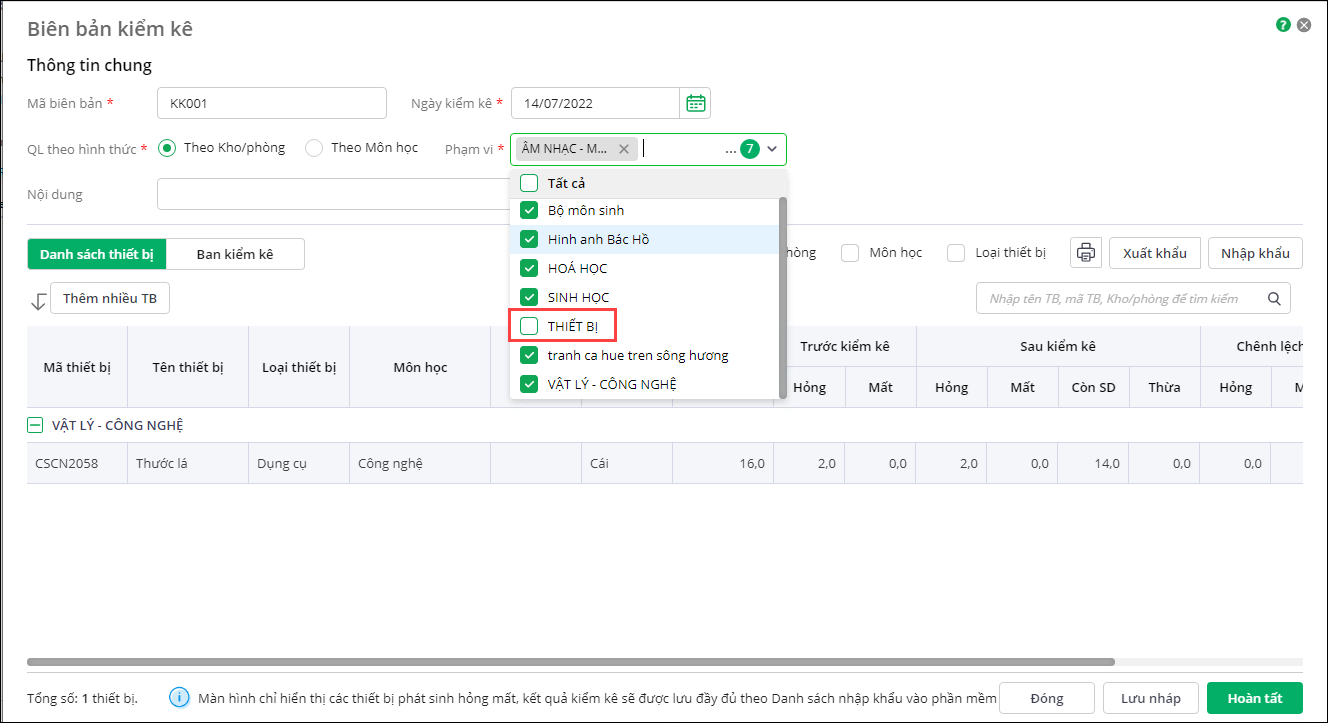Click the search magnifier icon
1328x723 pixels.
[1274, 298]
